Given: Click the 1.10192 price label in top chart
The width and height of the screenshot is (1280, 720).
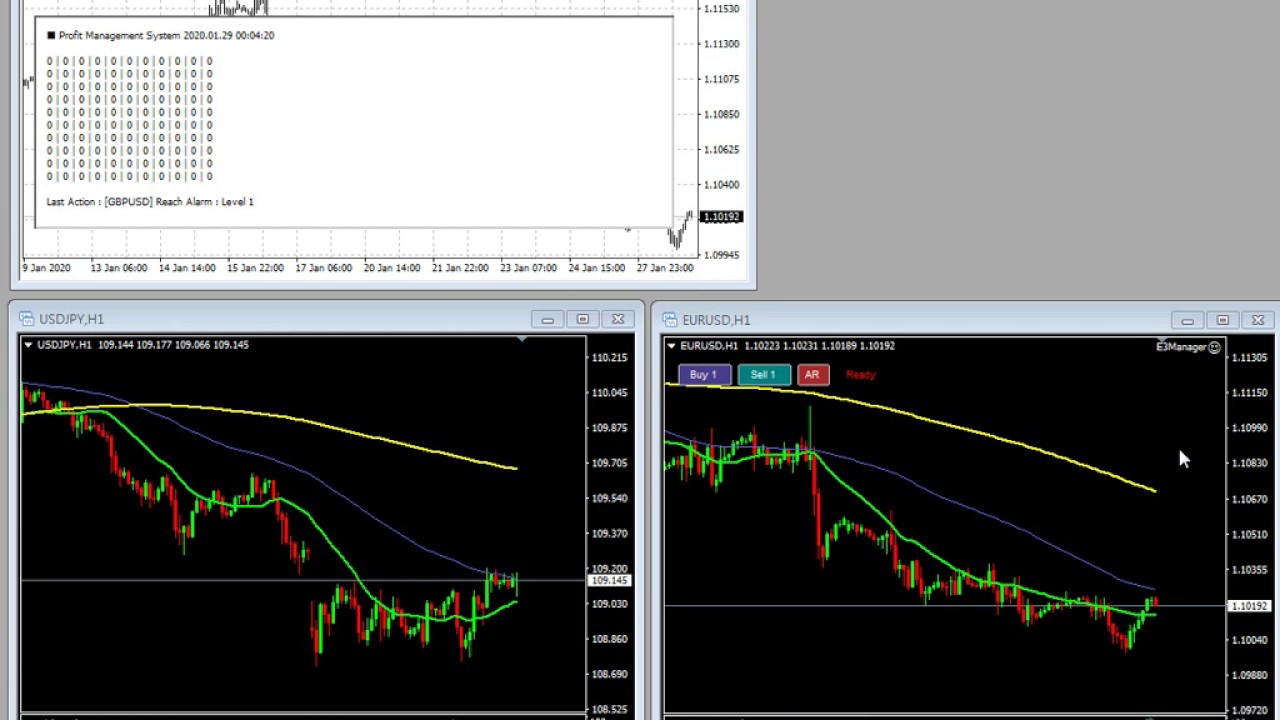Looking at the screenshot, I should coord(721,217).
